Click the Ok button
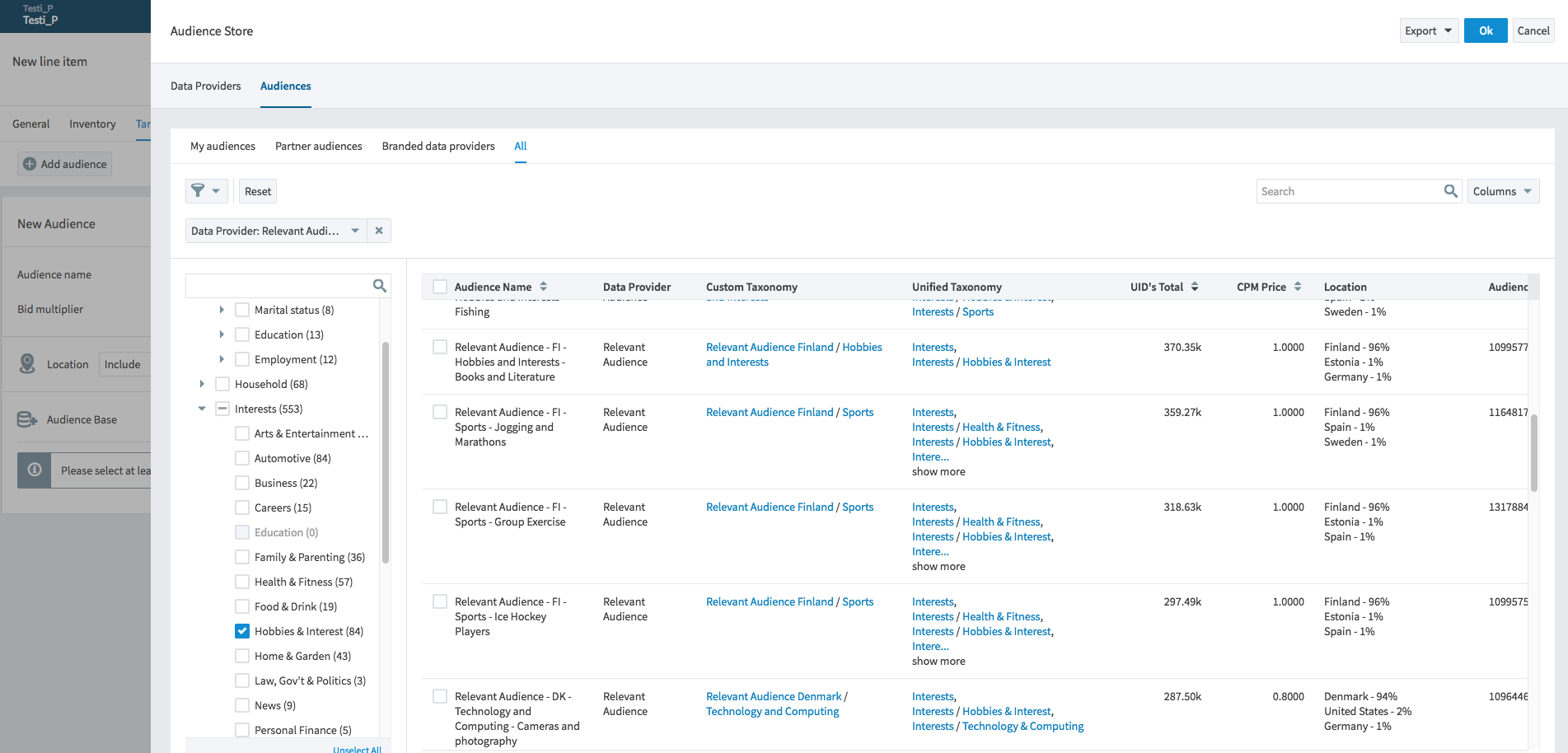 (x=1486, y=30)
